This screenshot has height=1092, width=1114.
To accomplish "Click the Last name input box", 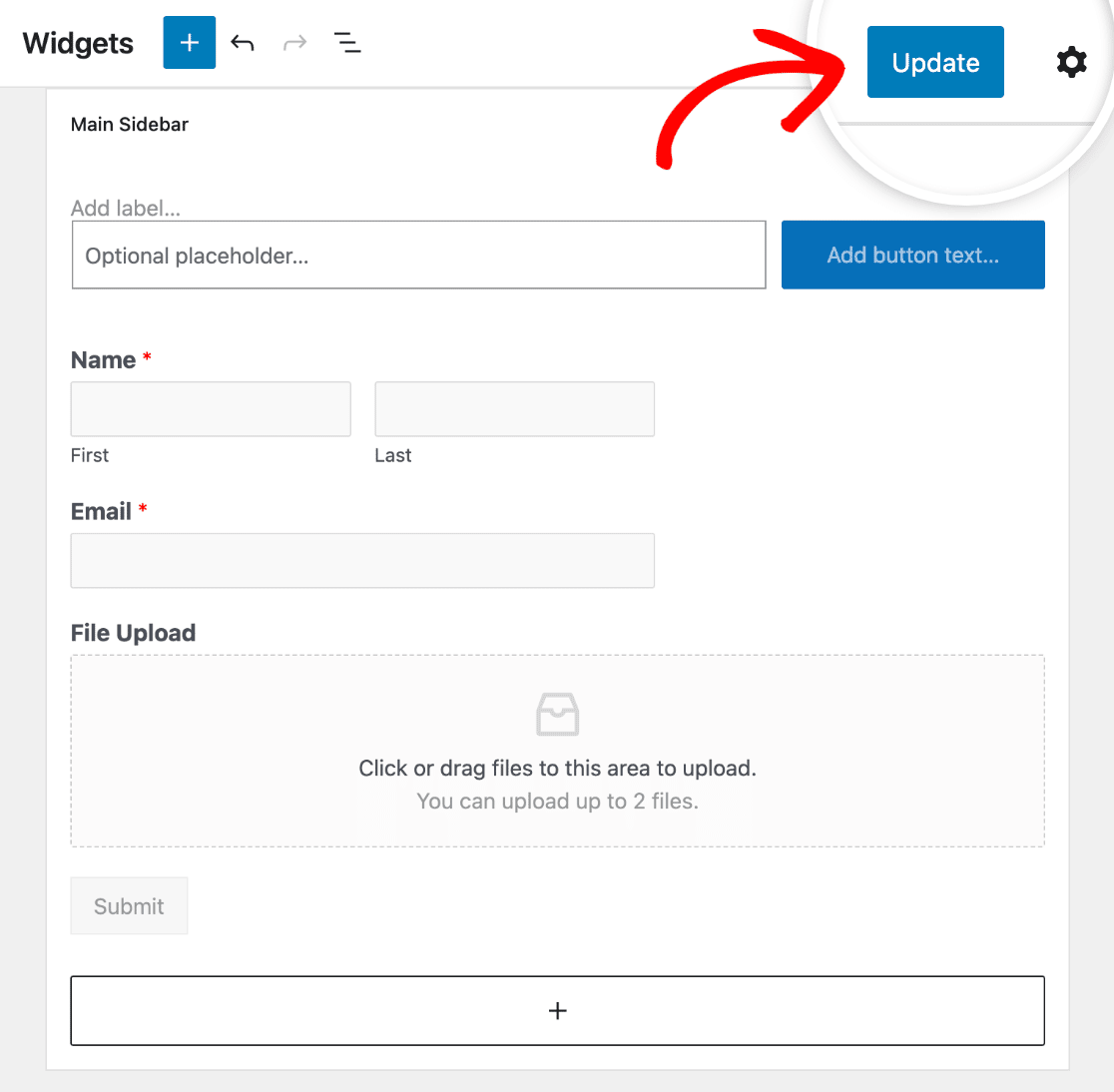I will coord(514,409).
